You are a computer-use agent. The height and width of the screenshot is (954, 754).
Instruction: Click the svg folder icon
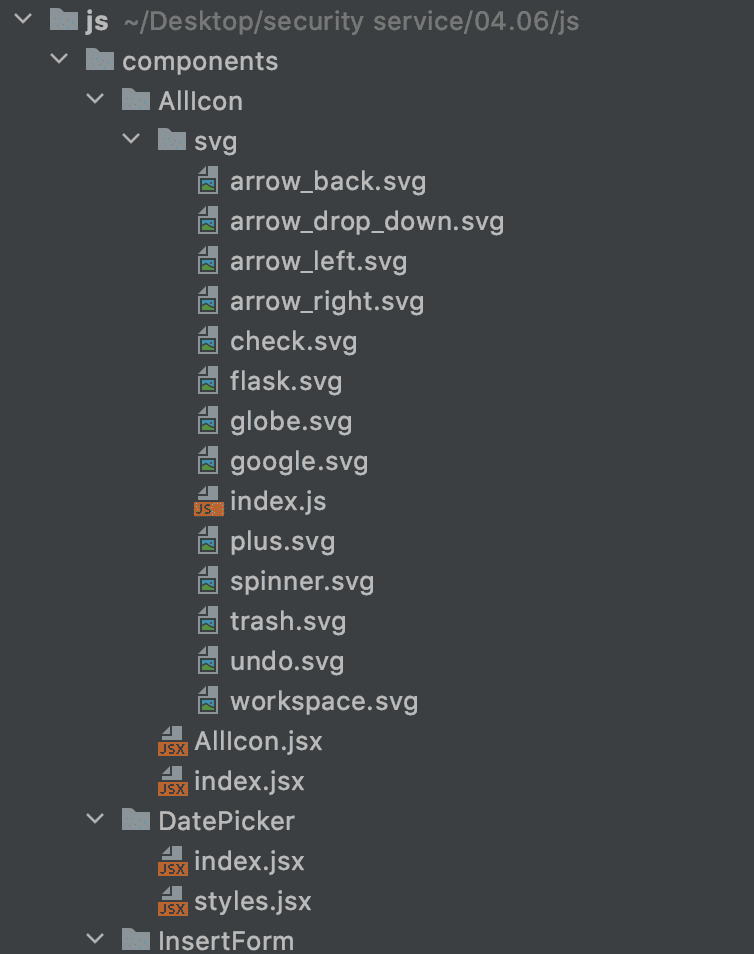pyautogui.click(x=172, y=141)
